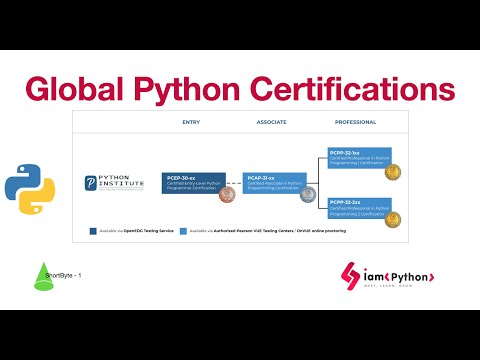
Task: Click the dark blue OpenEDG legend swatch
Action: click(x=93, y=231)
